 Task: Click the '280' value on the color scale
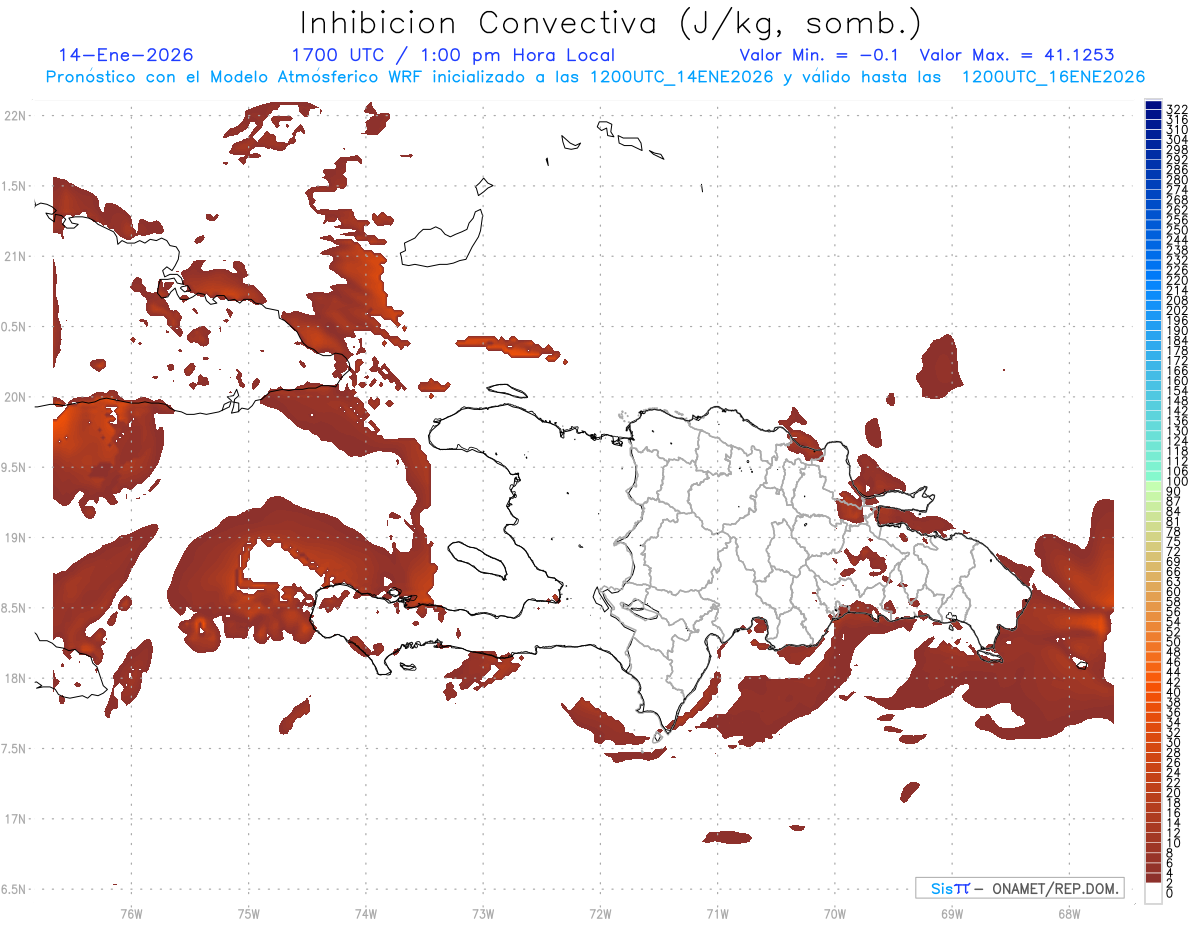1177,179
